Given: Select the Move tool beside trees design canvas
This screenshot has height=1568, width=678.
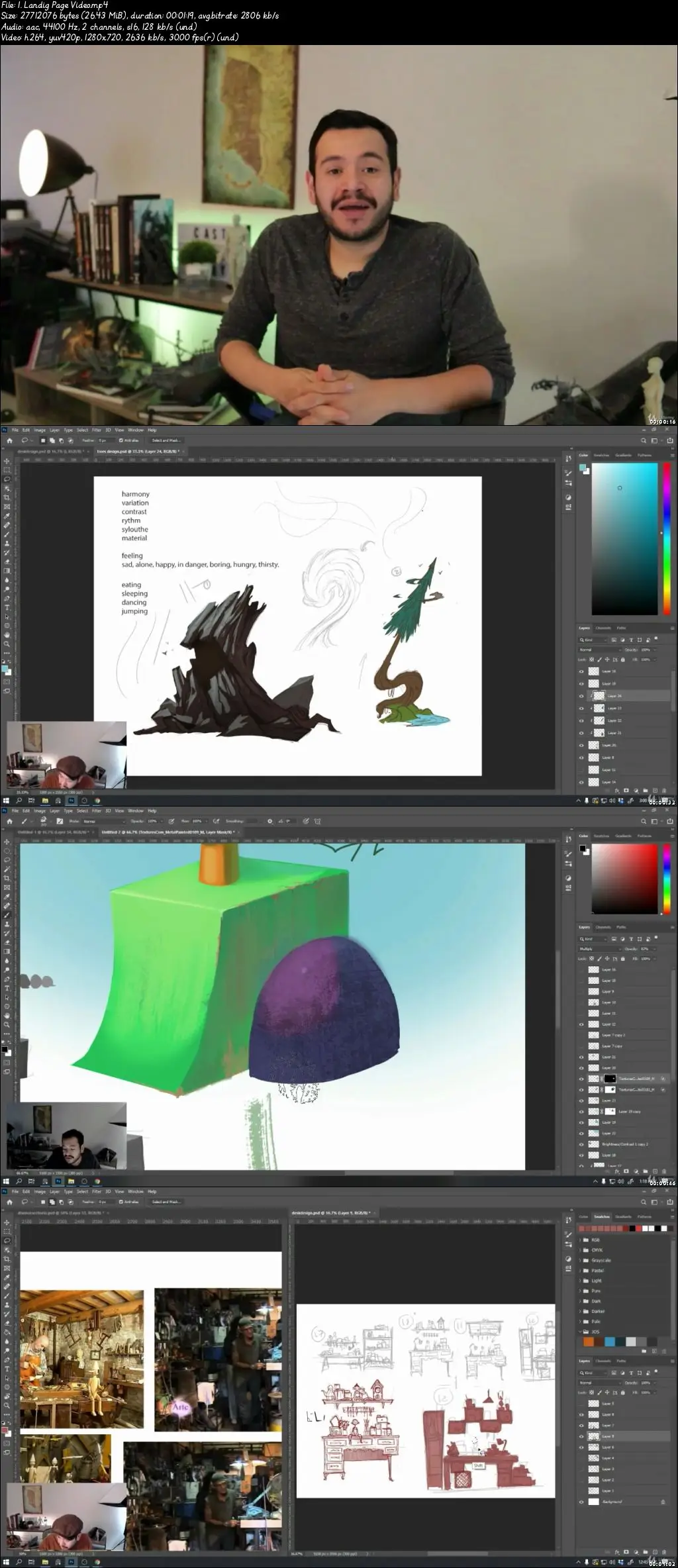Looking at the screenshot, I should click(7, 461).
